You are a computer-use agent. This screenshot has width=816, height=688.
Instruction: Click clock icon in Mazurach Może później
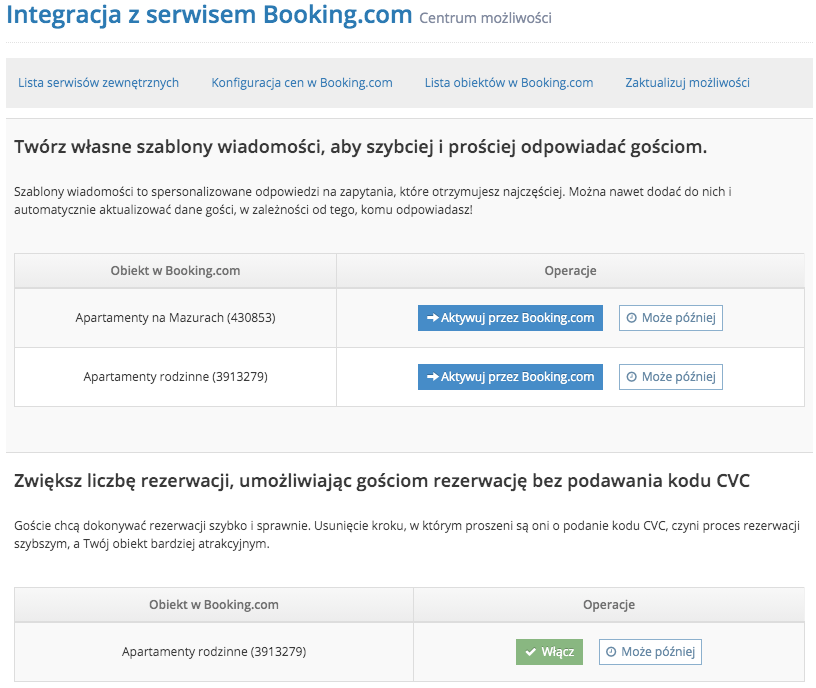[631, 318]
